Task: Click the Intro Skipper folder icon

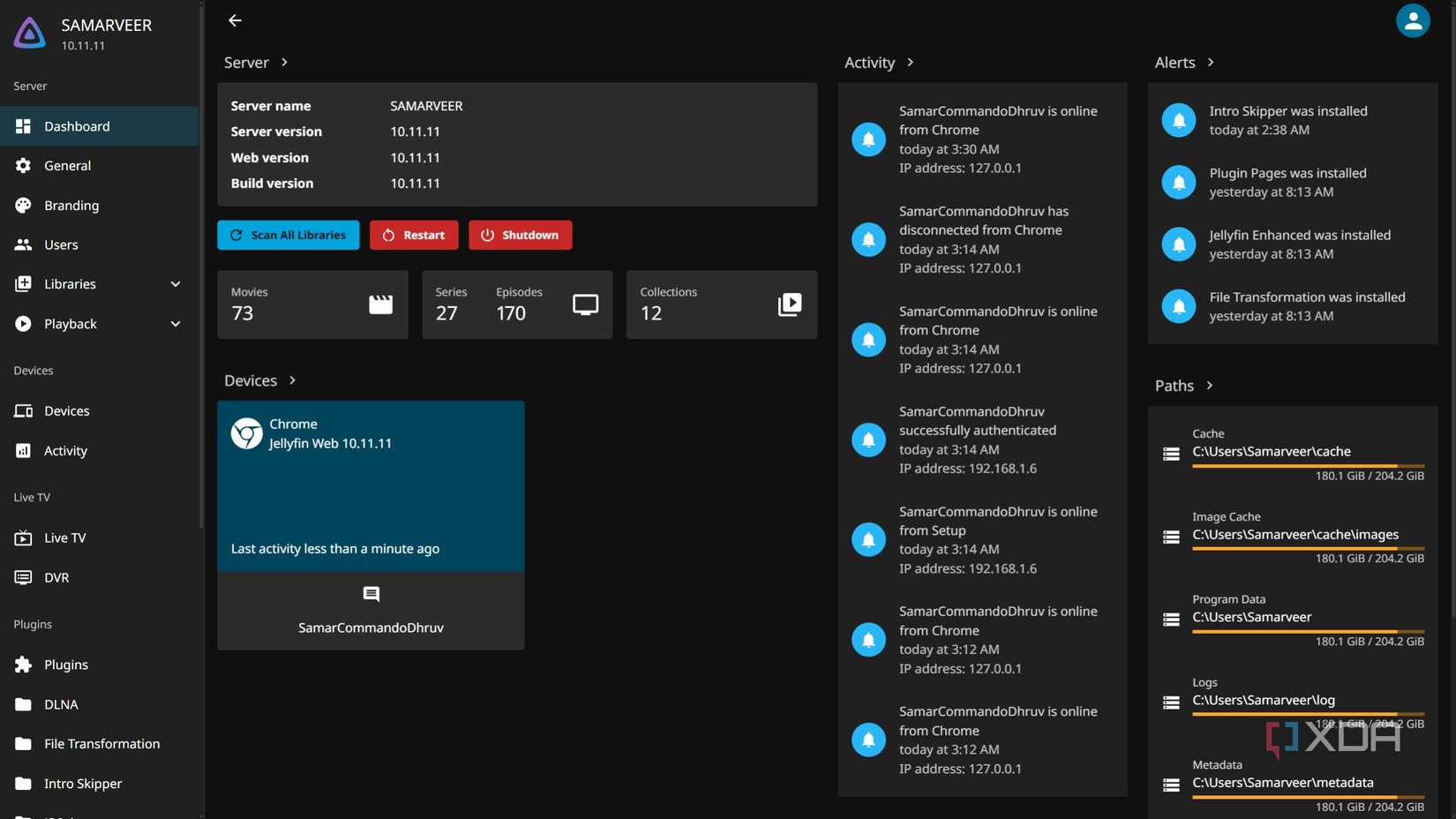Action: click(23, 784)
